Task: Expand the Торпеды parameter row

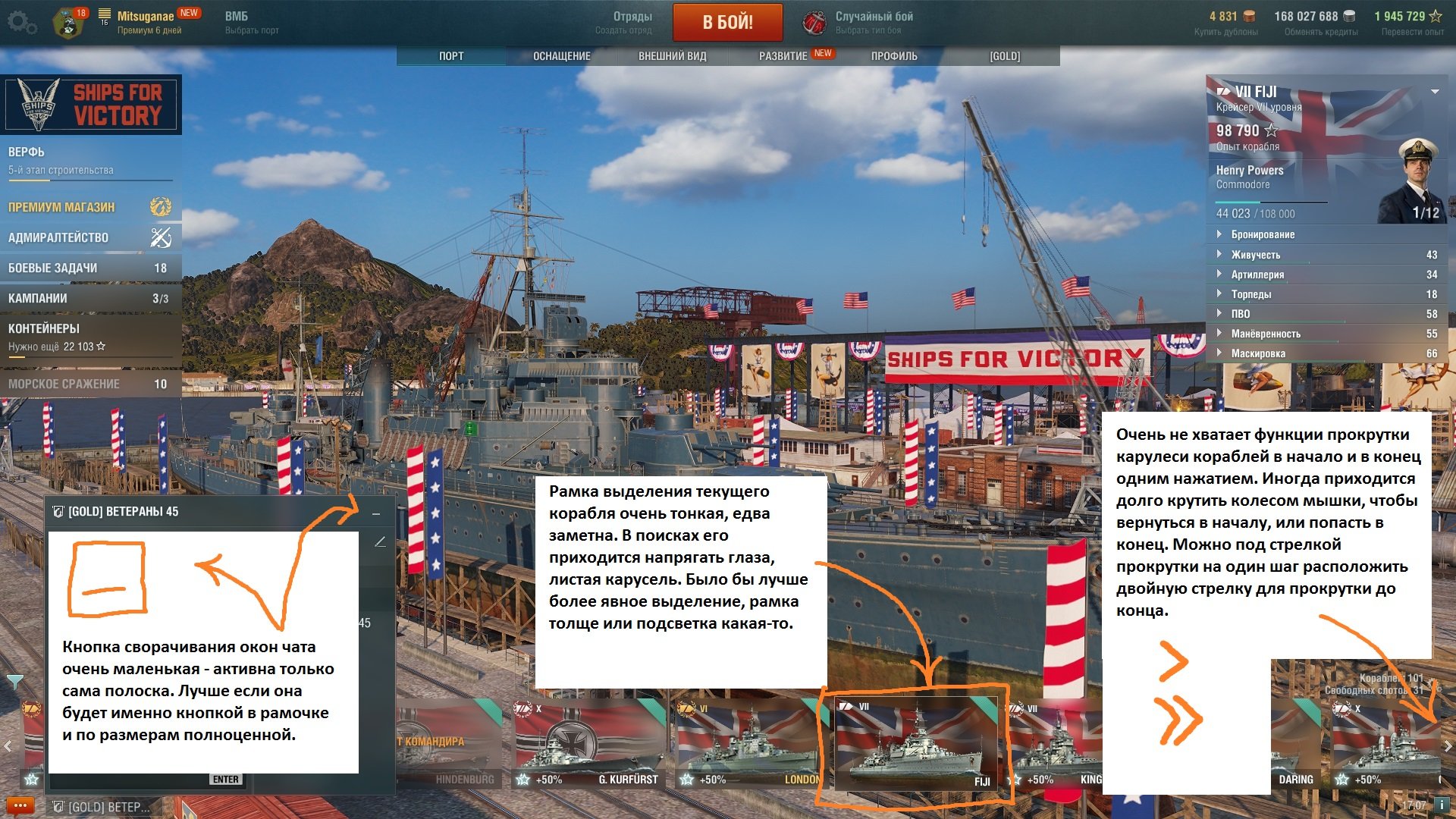Action: tap(1327, 294)
